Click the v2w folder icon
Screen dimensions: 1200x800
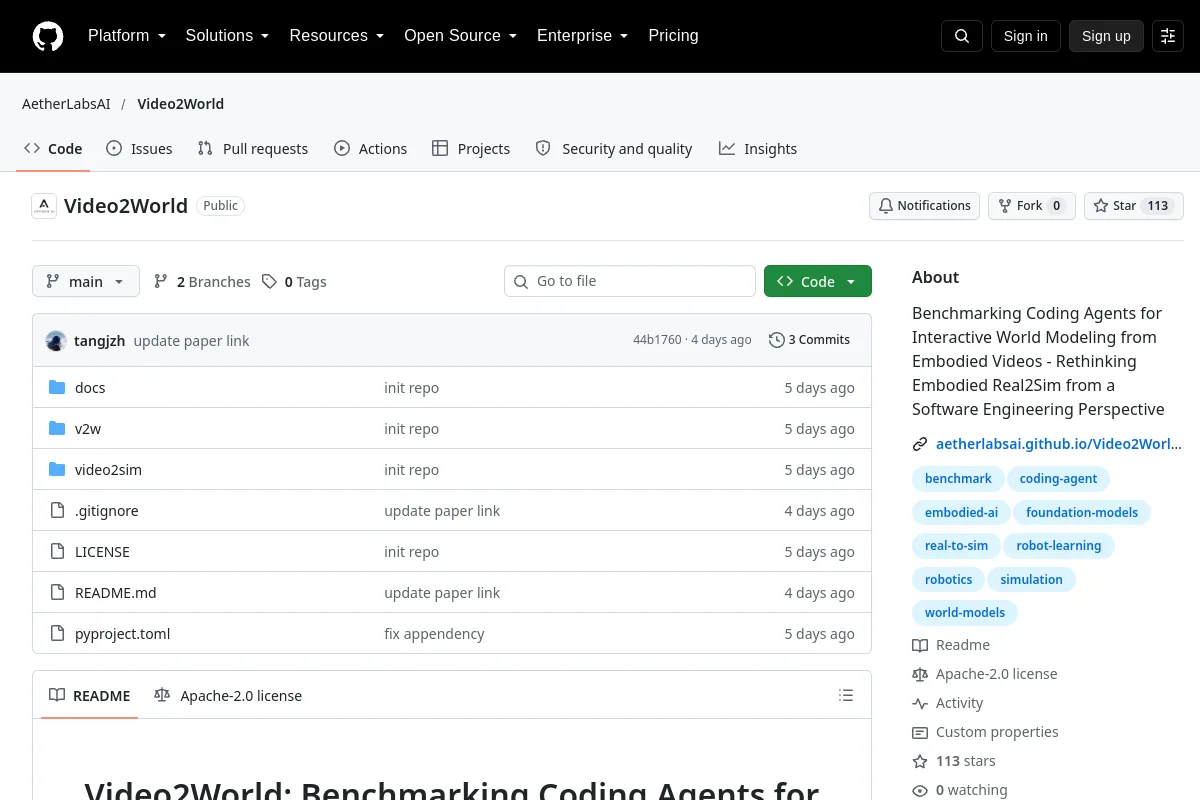click(57, 428)
